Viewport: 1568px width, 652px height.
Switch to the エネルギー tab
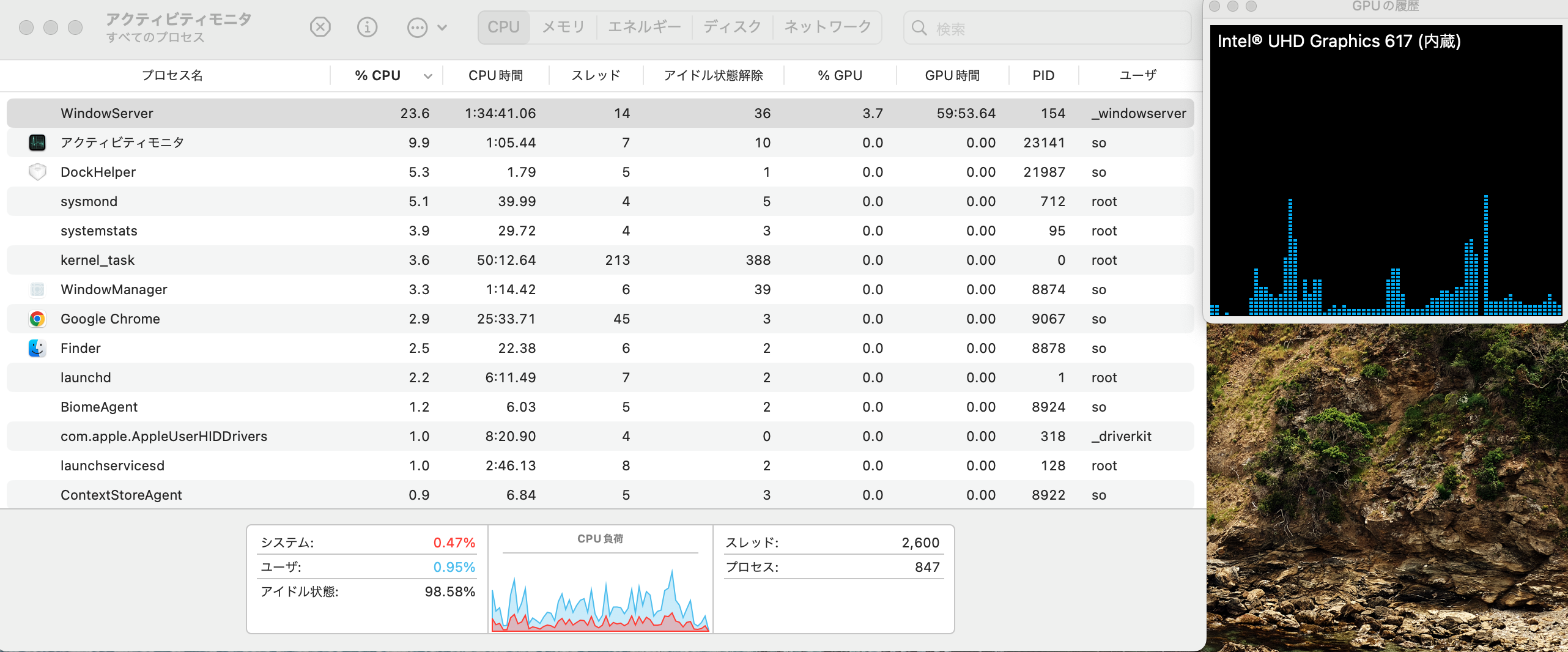(644, 28)
